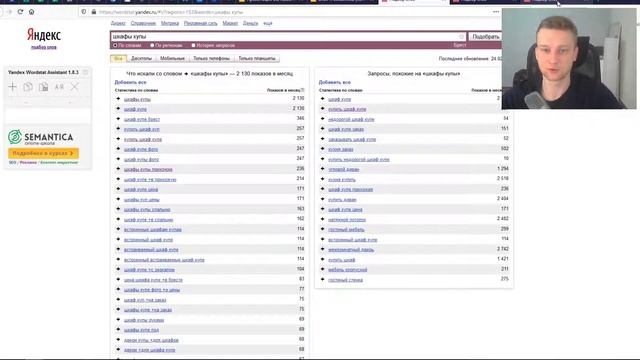640x360 pixels.
Task: Open the three-dot page actions menu in address bar
Action: pos(496,12)
